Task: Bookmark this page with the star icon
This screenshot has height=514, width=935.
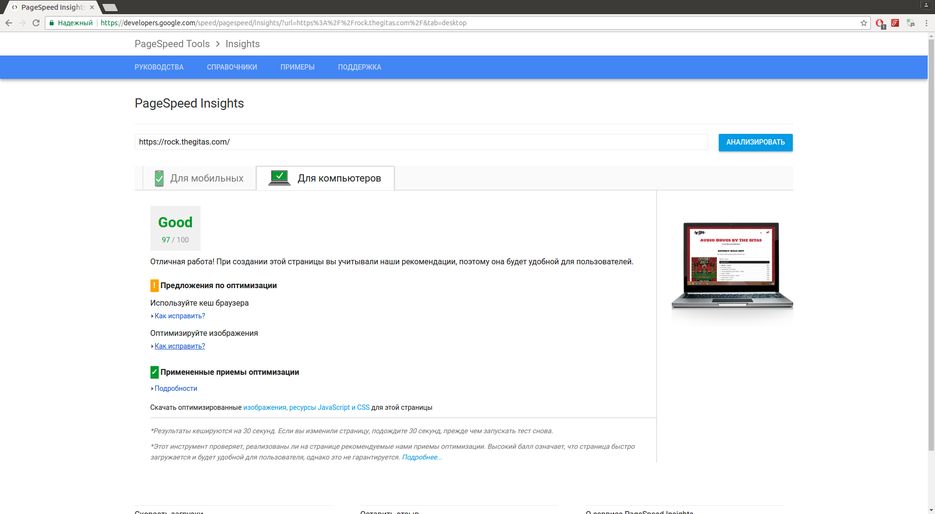Action: pos(863,23)
